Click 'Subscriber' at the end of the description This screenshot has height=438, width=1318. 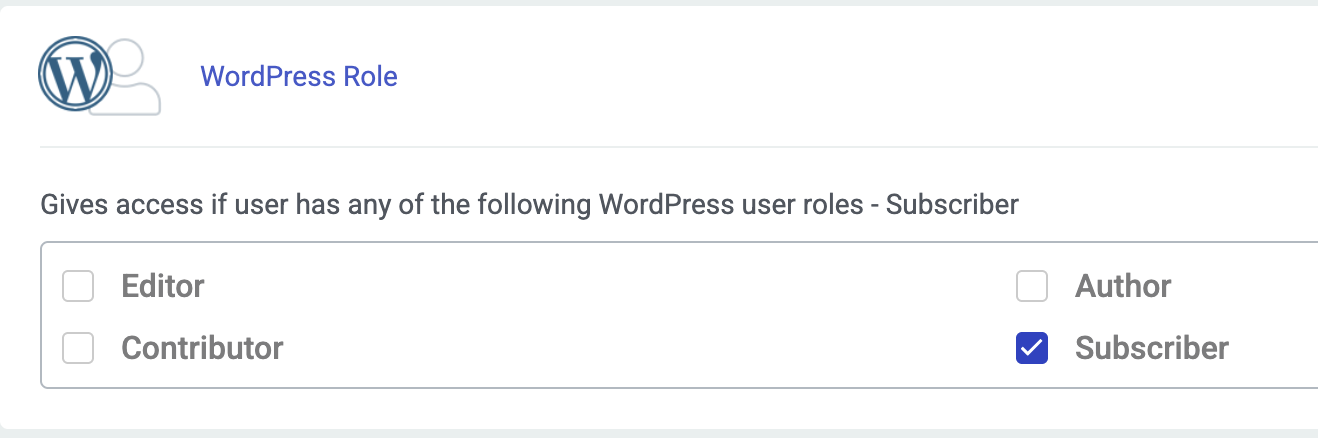click(x=952, y=206)
